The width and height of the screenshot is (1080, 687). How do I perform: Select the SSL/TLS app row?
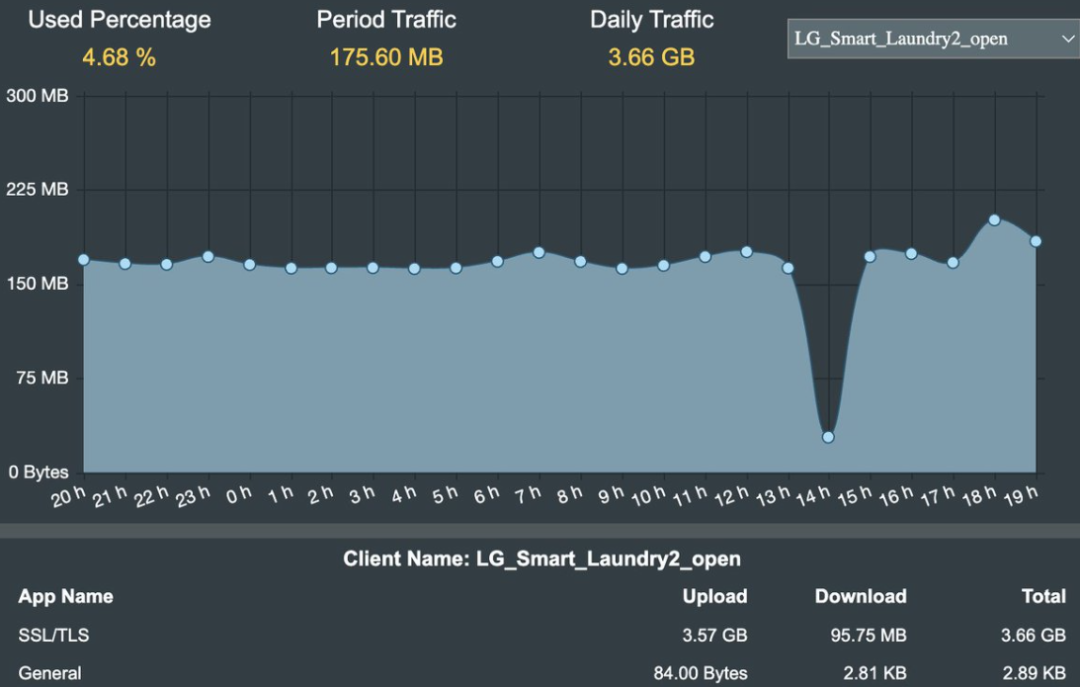540,635
